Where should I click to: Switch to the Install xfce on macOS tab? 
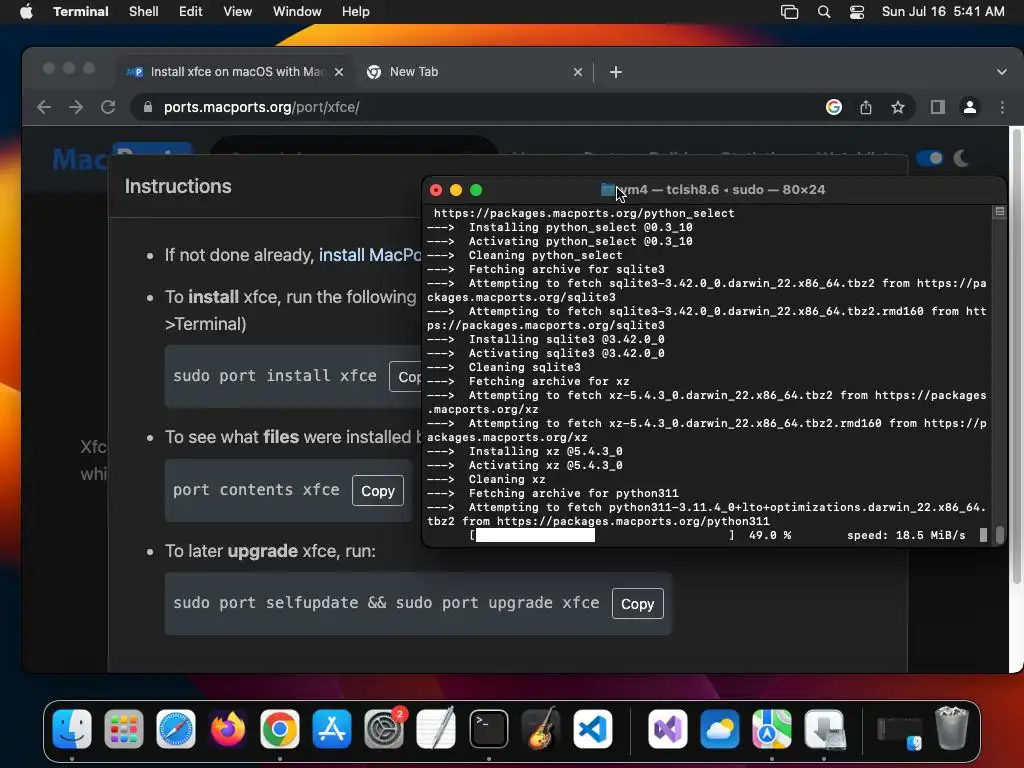pos(235,72)
